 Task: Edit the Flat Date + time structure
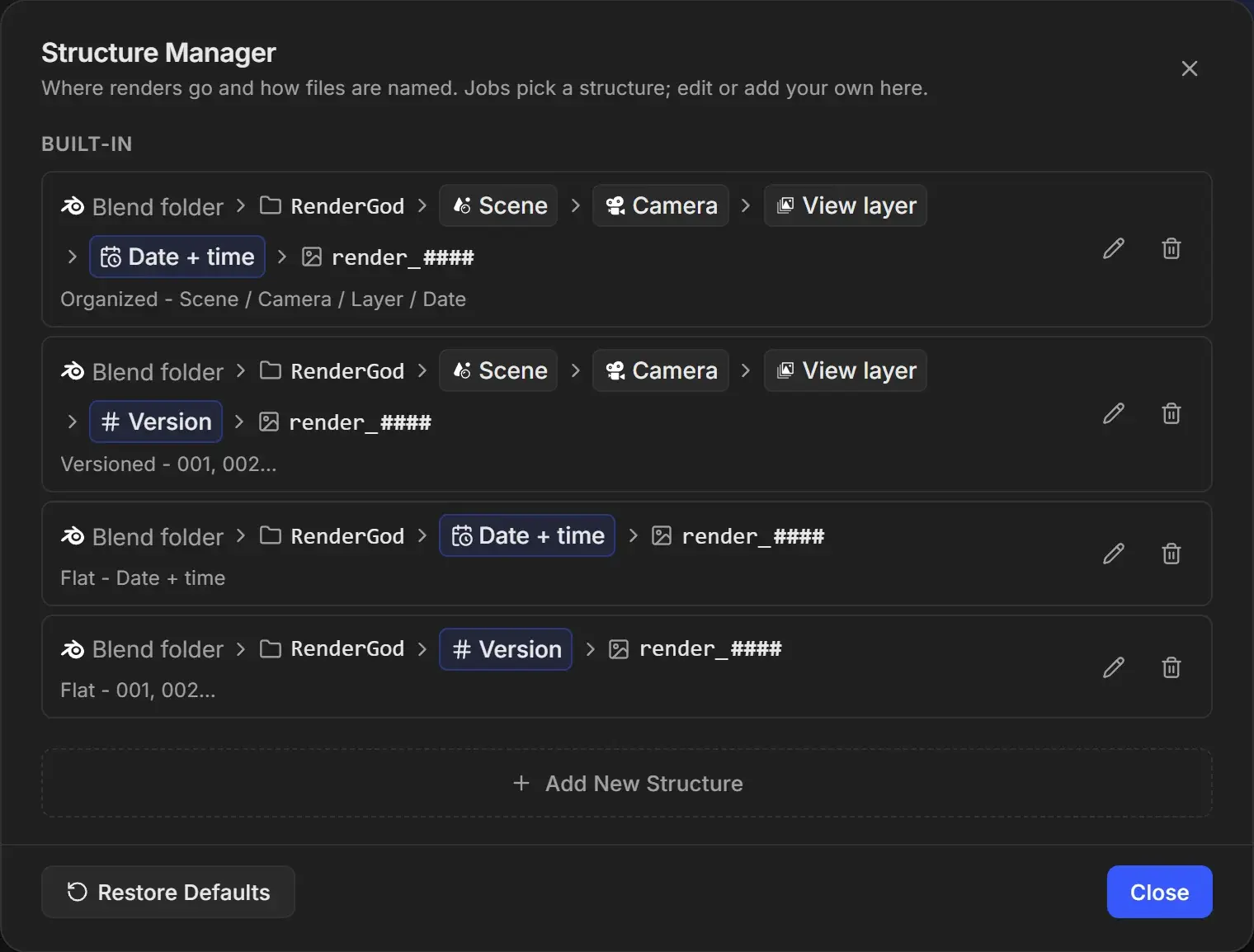1114,554
